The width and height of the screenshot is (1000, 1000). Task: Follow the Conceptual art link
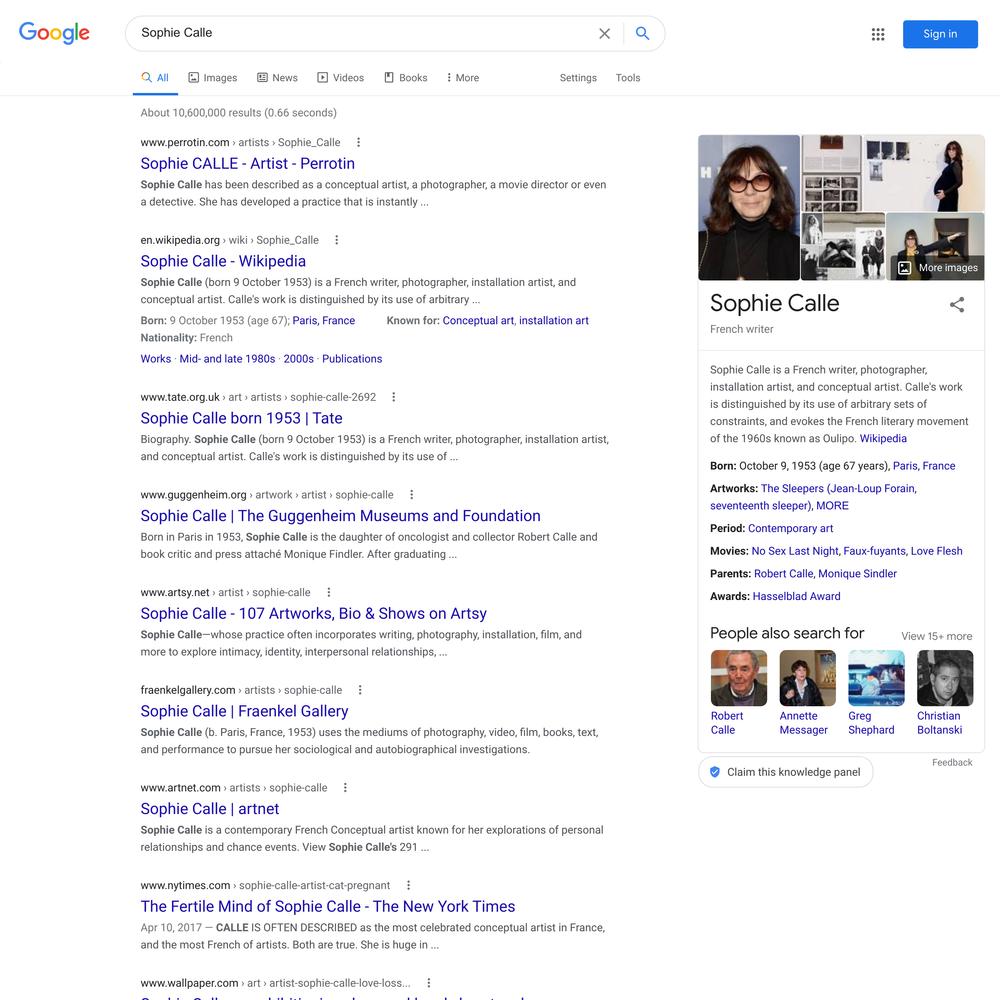click(x=478, y=320)
